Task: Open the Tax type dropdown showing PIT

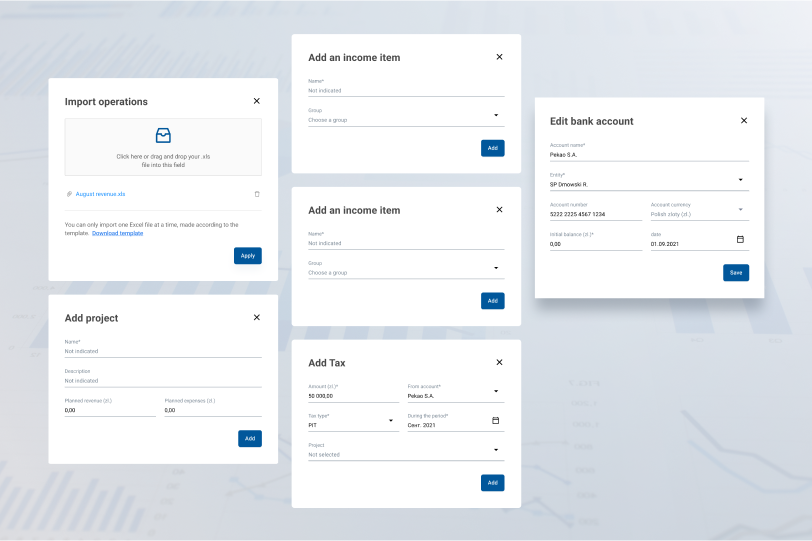Action: click(391, 421)
